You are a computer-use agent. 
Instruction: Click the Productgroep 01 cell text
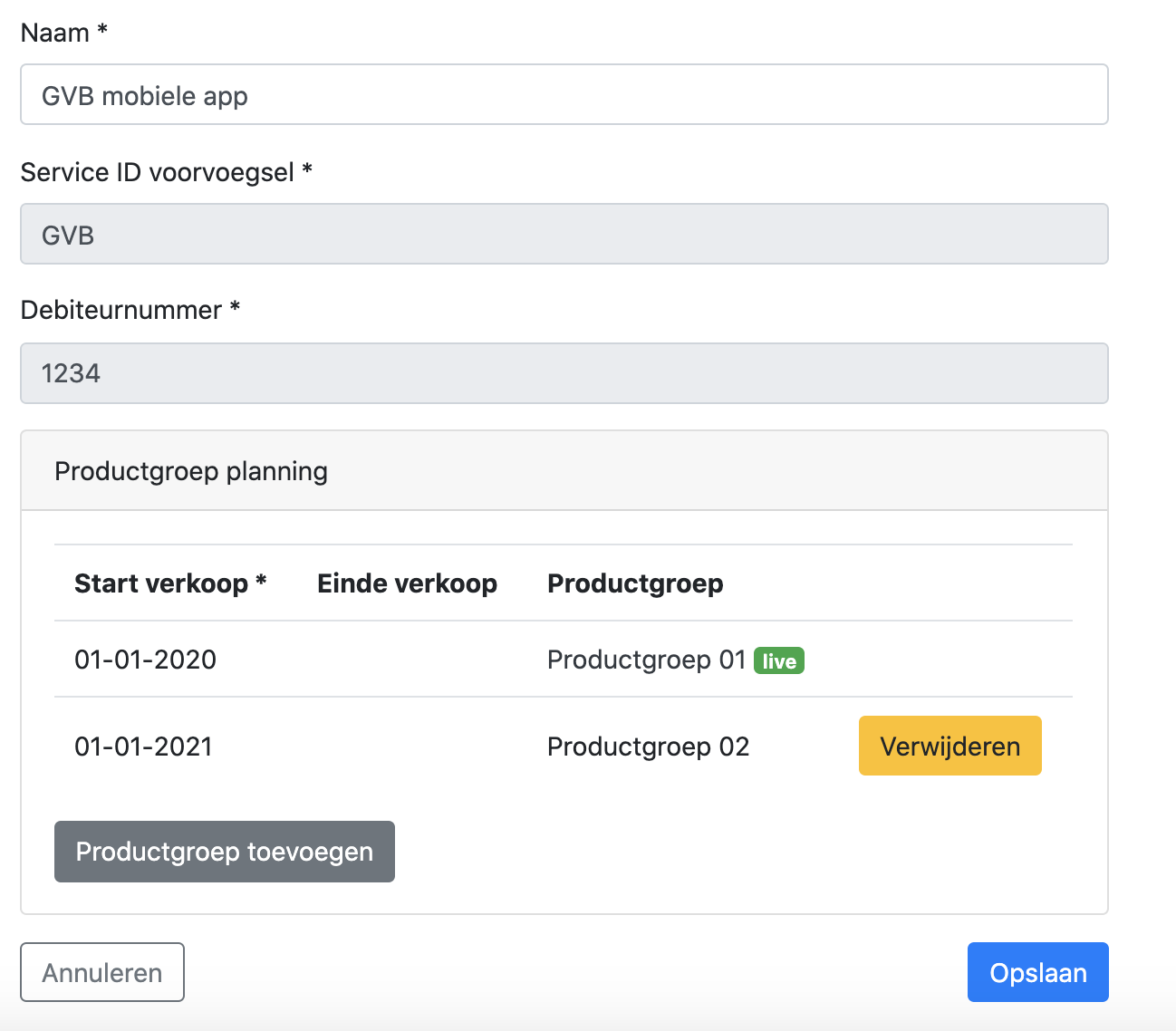click(646, 660)
